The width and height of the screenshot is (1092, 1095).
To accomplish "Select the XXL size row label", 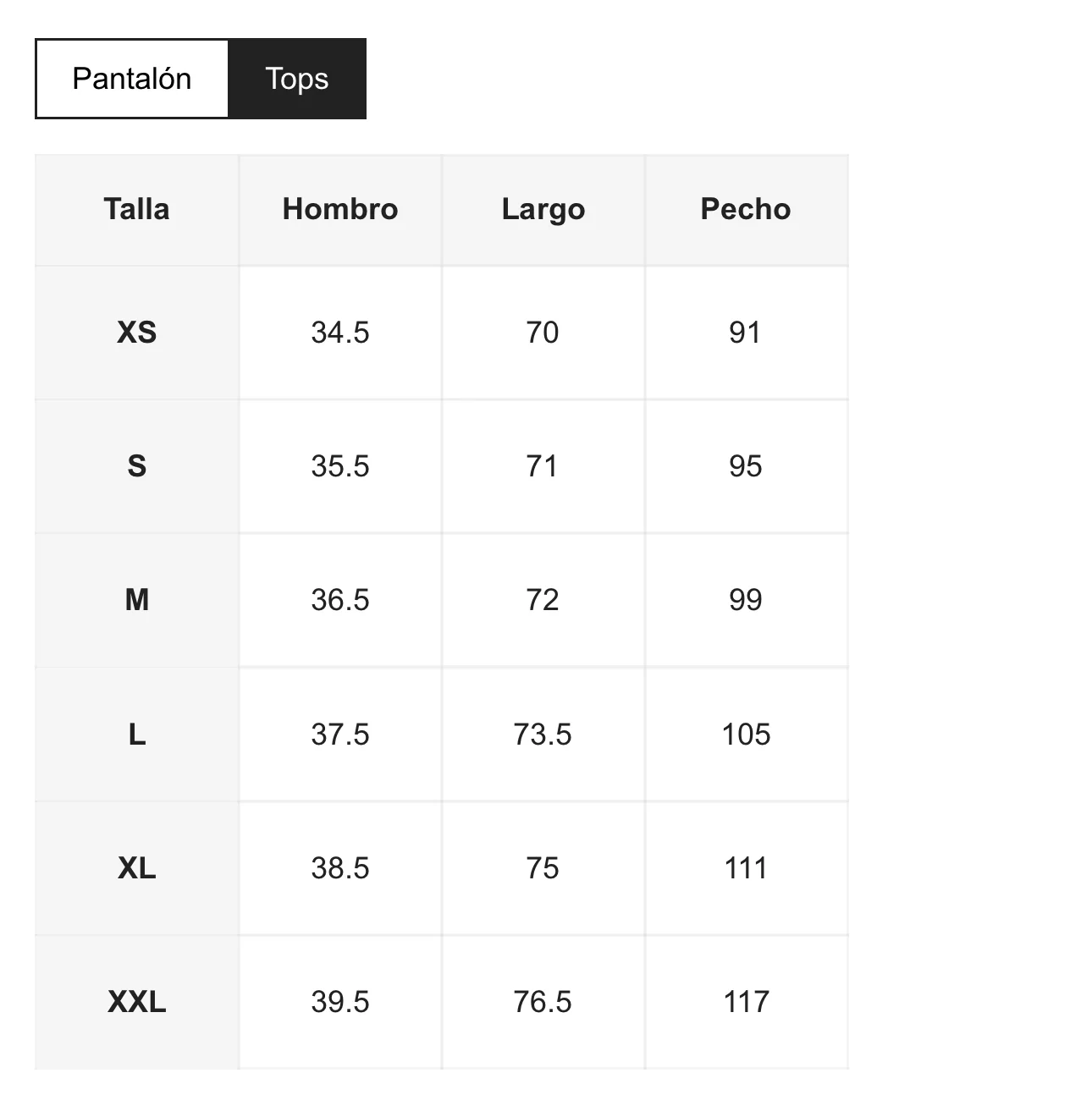I will (136, 1002).
